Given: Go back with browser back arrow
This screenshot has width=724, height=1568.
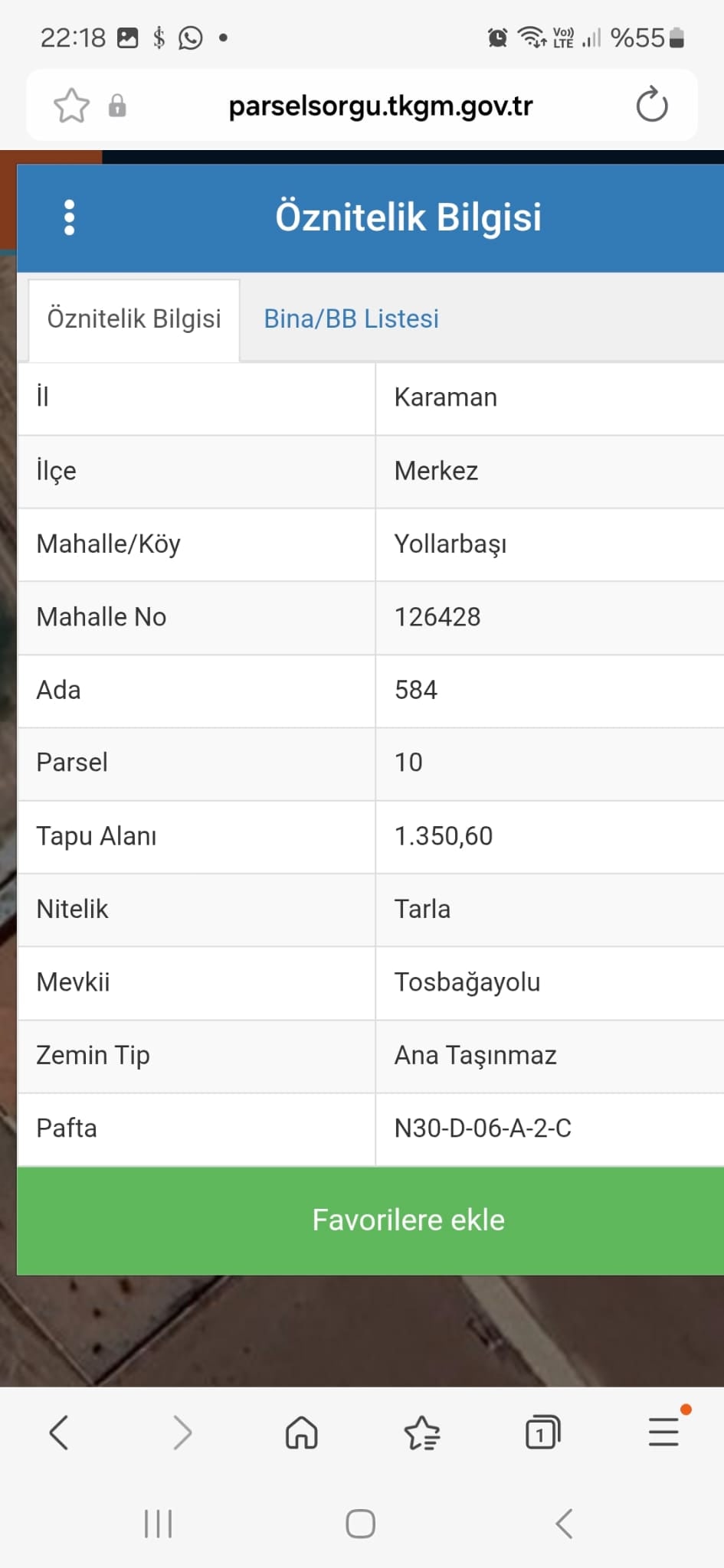Looking at the screenshot, I should click(x=59, y=1432).
